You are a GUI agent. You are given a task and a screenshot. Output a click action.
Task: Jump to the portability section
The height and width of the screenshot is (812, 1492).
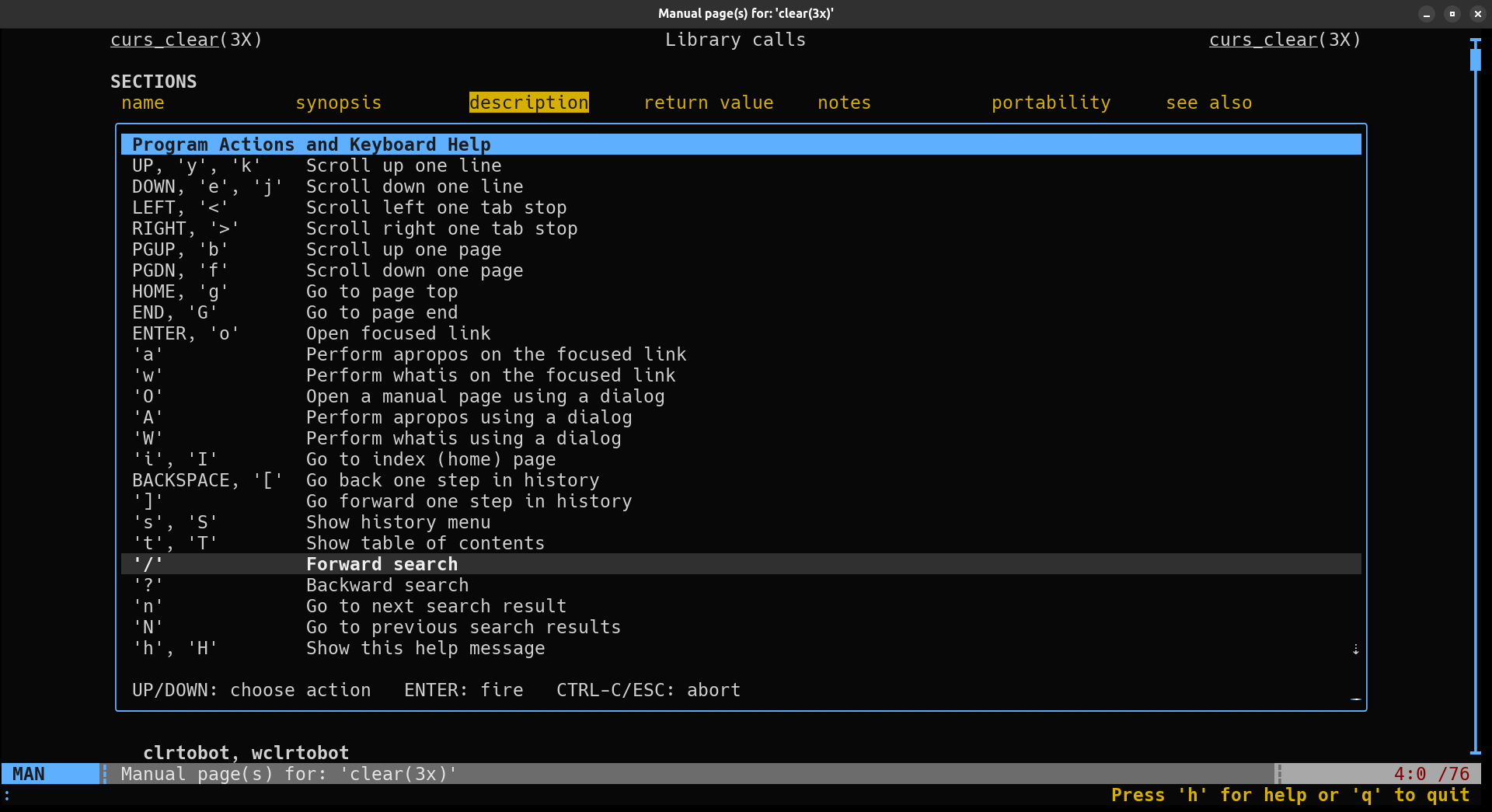coord(1051,103)
